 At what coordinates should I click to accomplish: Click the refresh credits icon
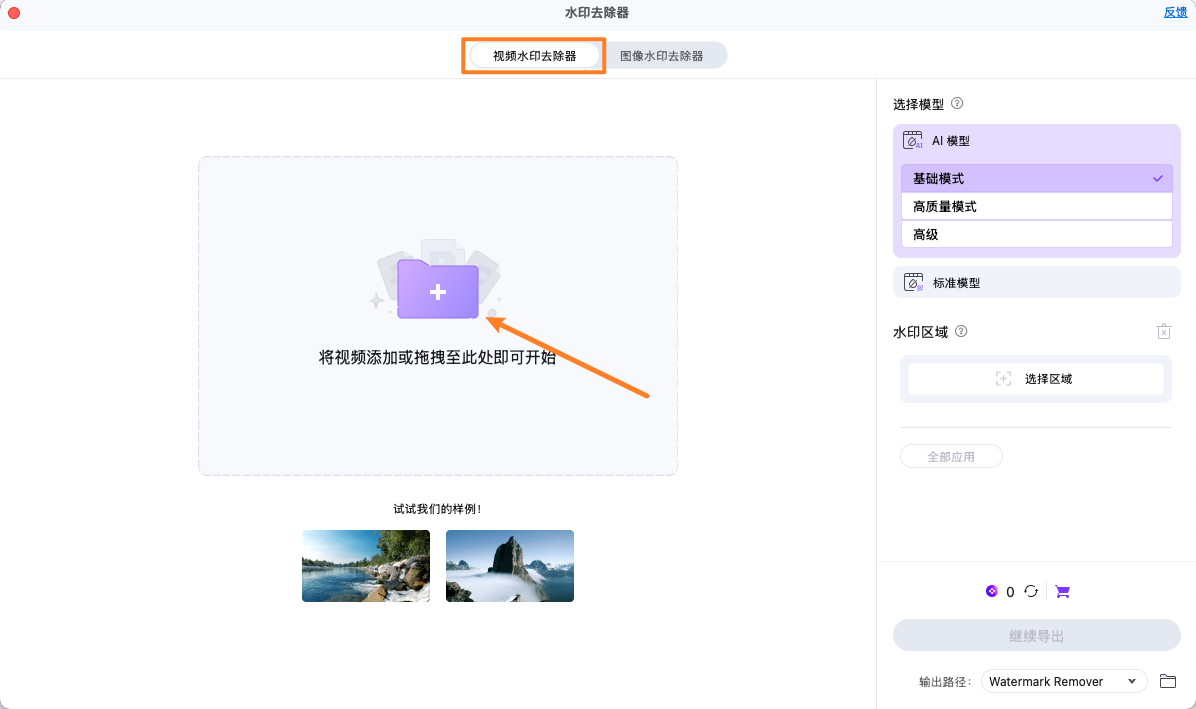click(x=1030, y=591)
